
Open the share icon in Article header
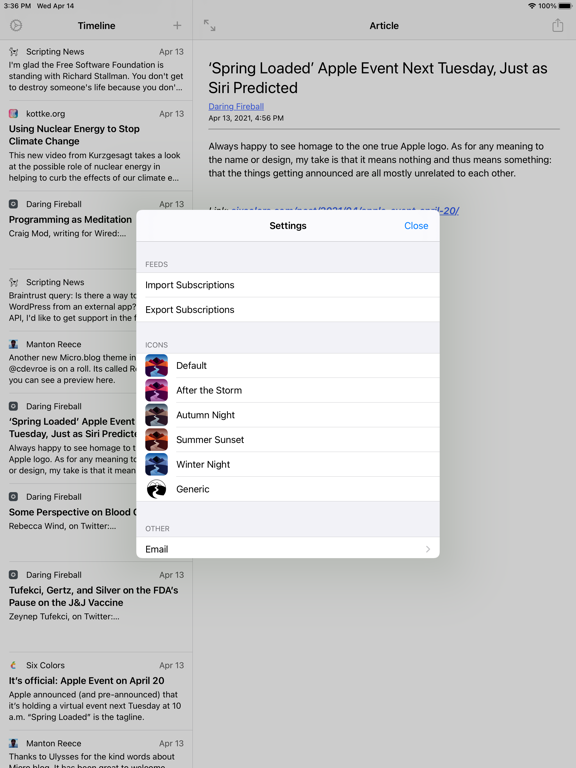point(557,25)
